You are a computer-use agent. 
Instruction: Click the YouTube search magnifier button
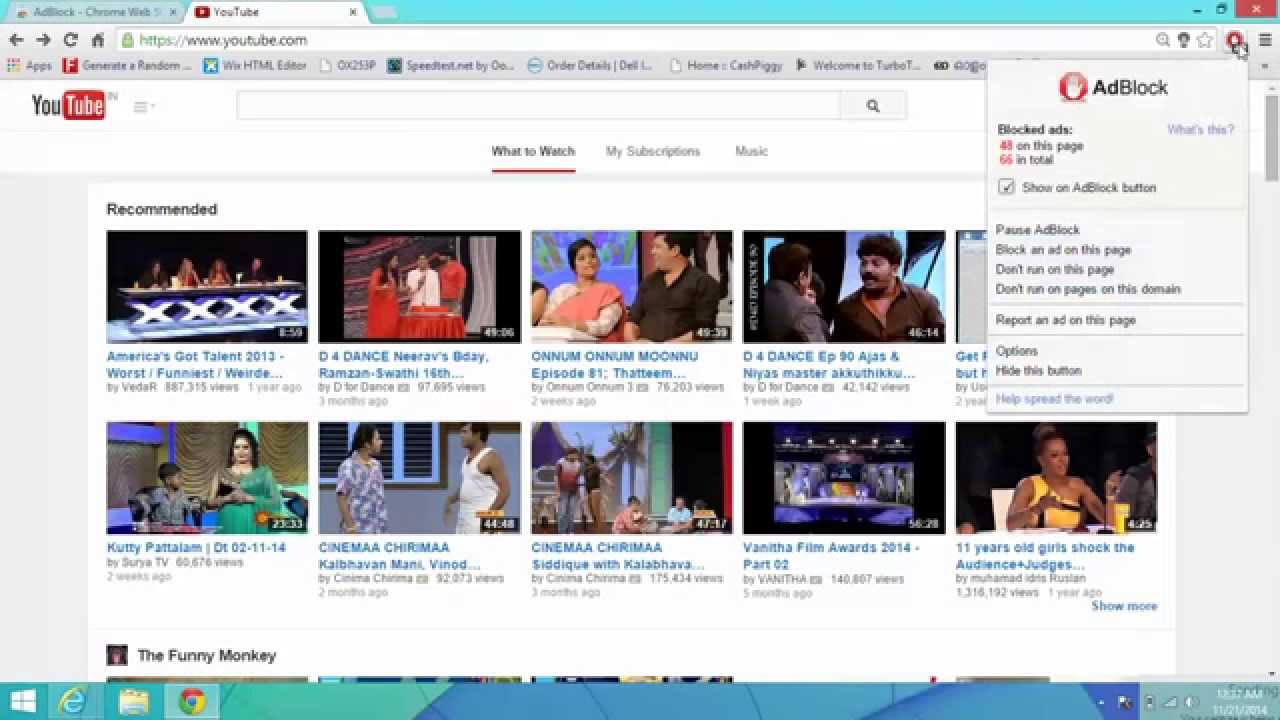pyautogui.click(x=873, y=105)
